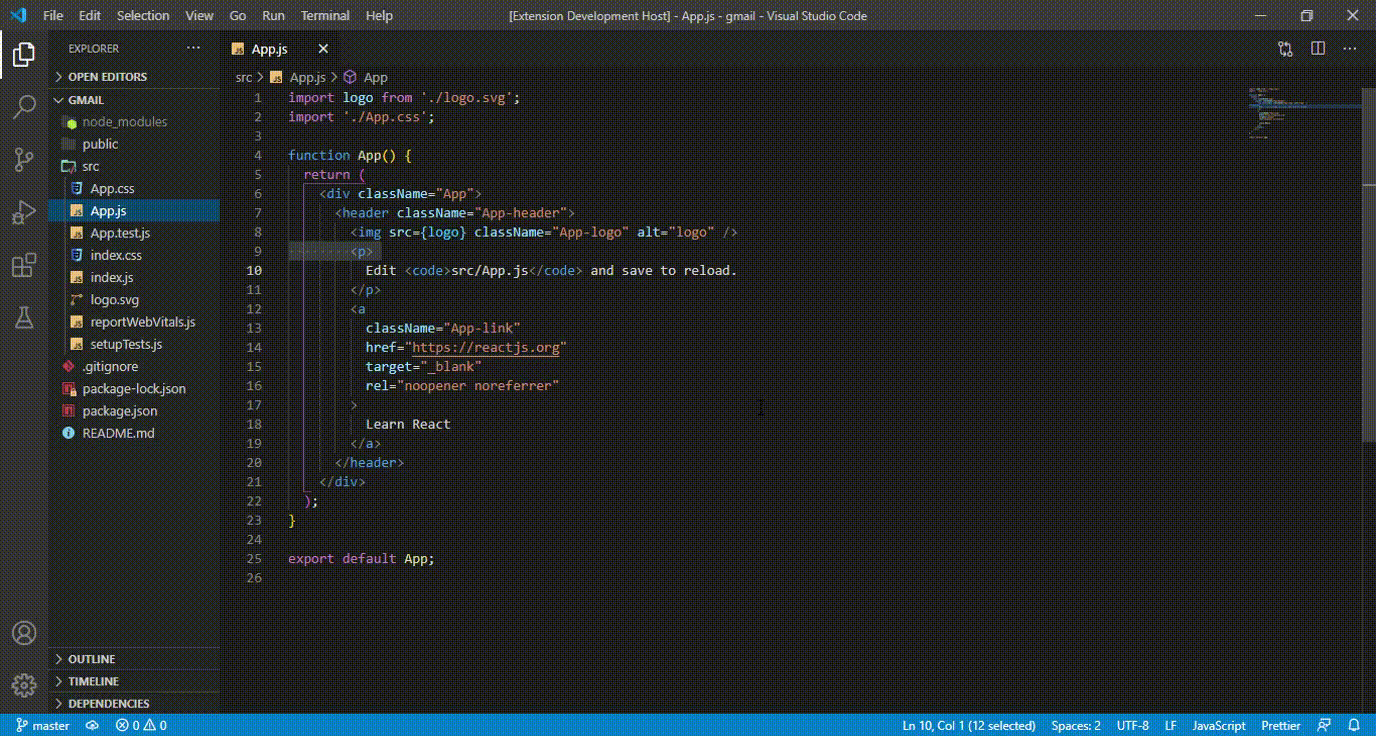Click the Open Changes compare icon
Viewport: 1376px width, 736px height.
pyautogui.click(x=1285, y=48)
